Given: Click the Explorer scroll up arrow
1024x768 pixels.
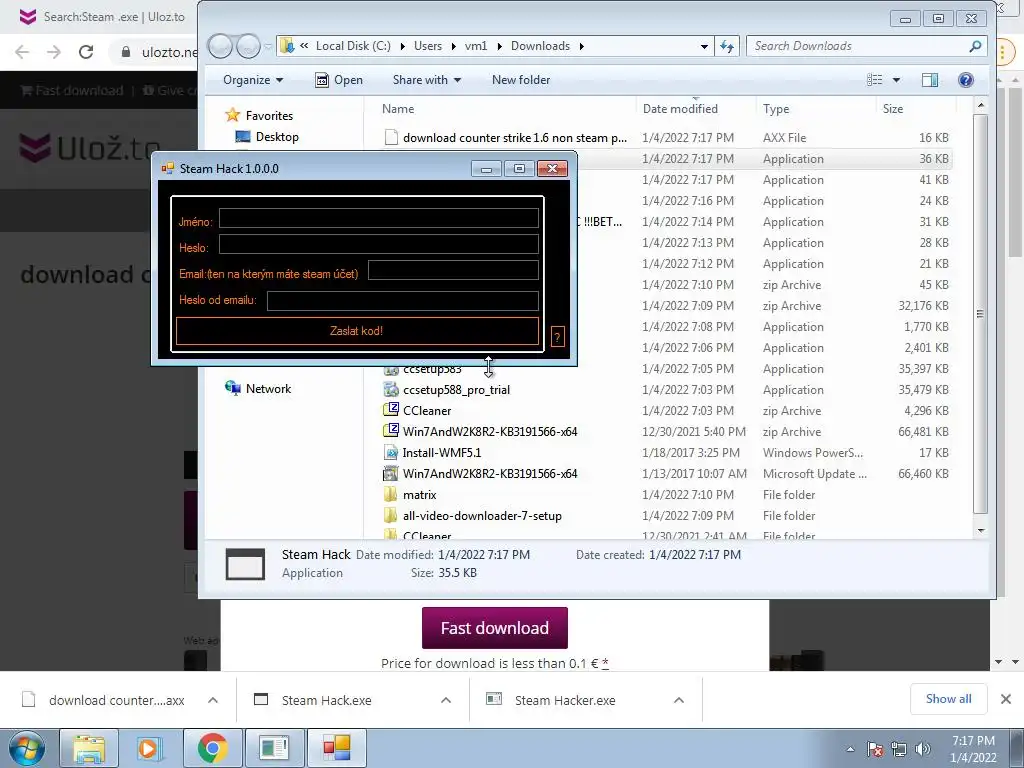Looking at the screenshot, I should pyautogui.click(x=980, y=105).
